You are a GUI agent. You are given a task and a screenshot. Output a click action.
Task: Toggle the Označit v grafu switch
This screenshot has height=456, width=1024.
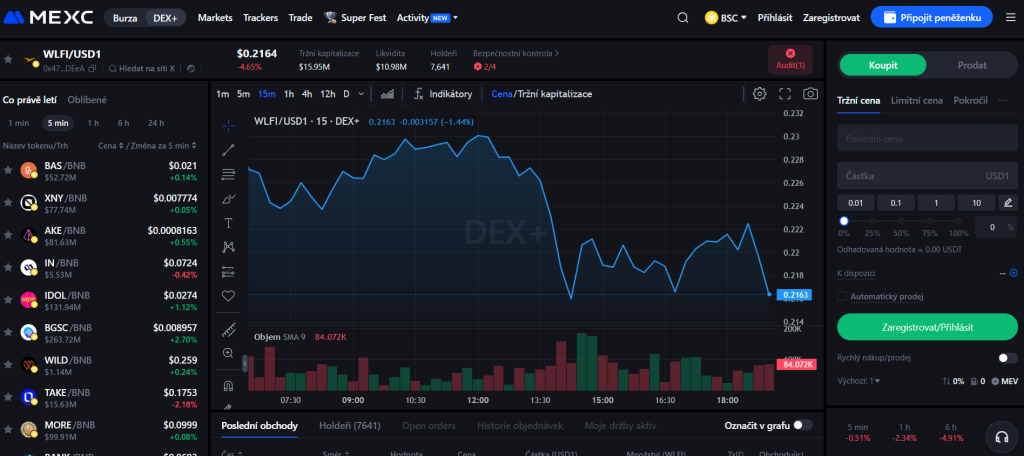(x=803, y=425)
